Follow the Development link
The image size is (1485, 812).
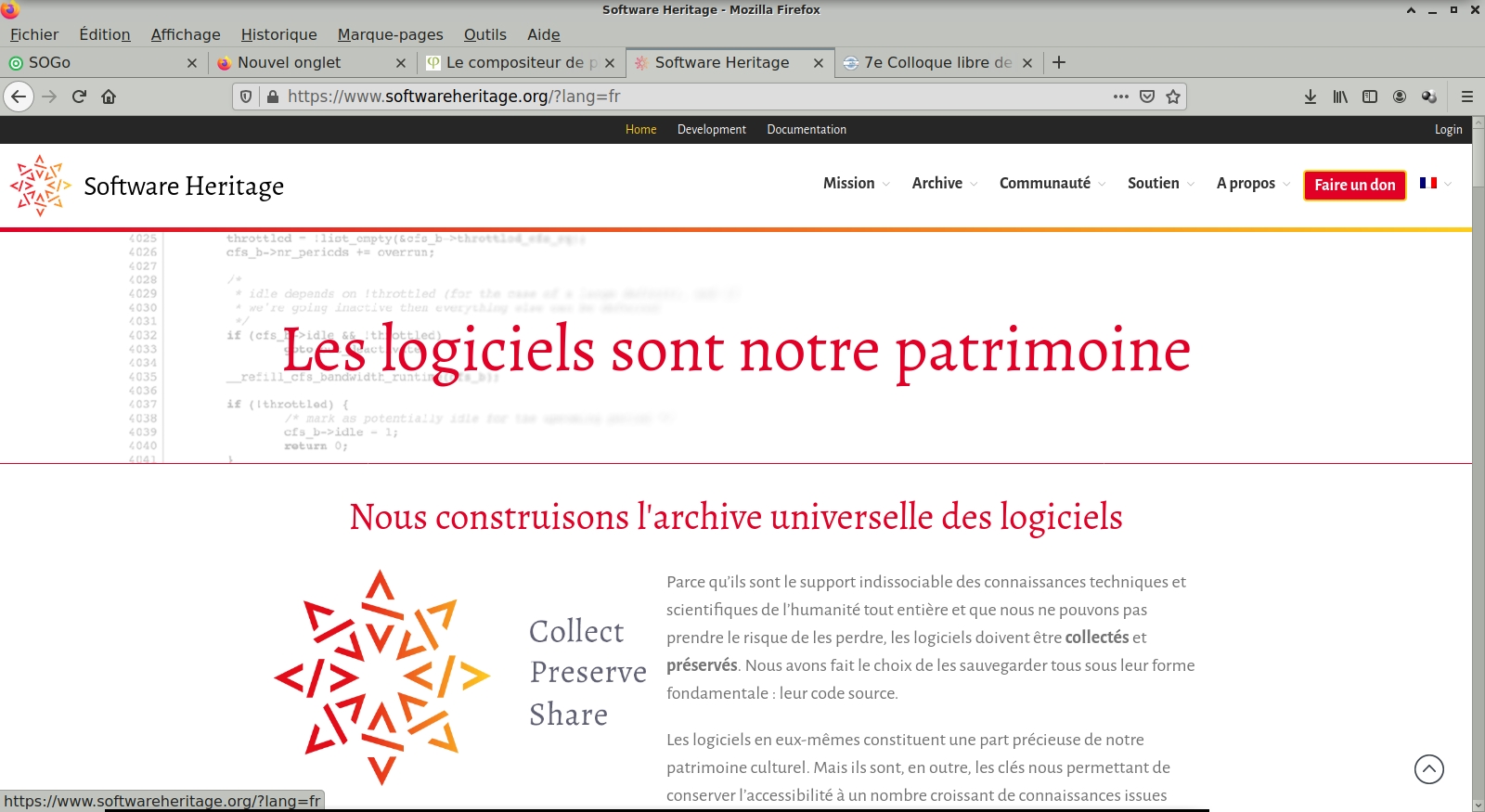(712, 130)
